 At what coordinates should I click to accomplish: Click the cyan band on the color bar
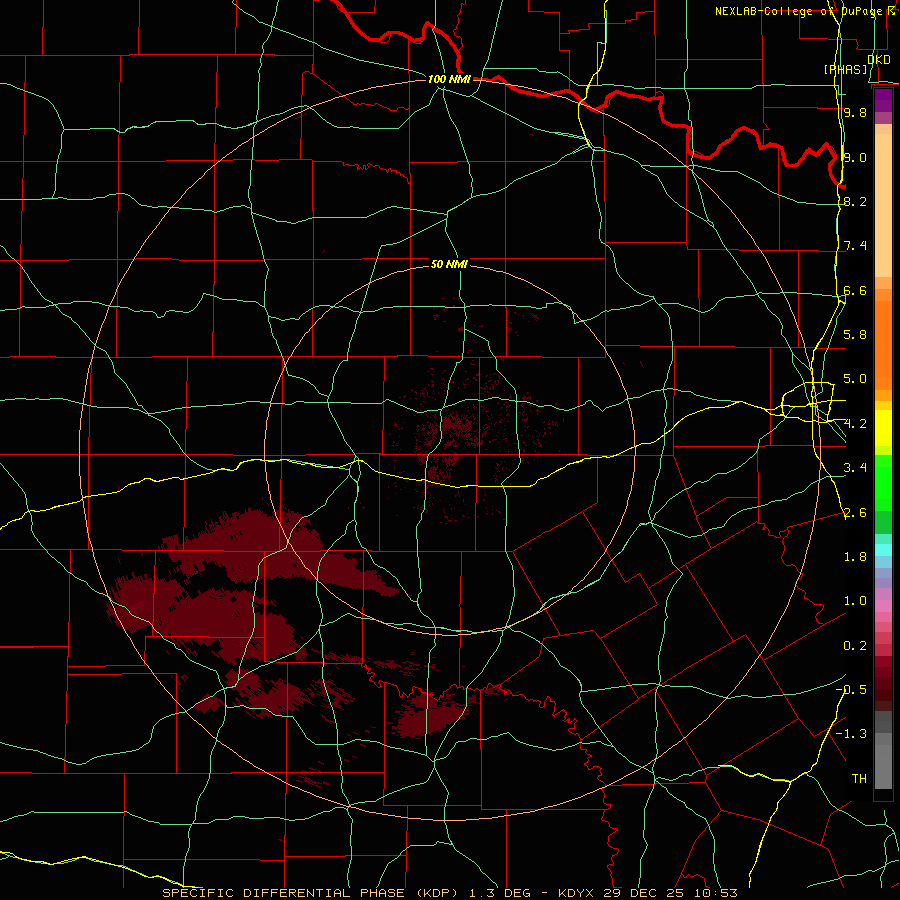click(x=883, y=550)
